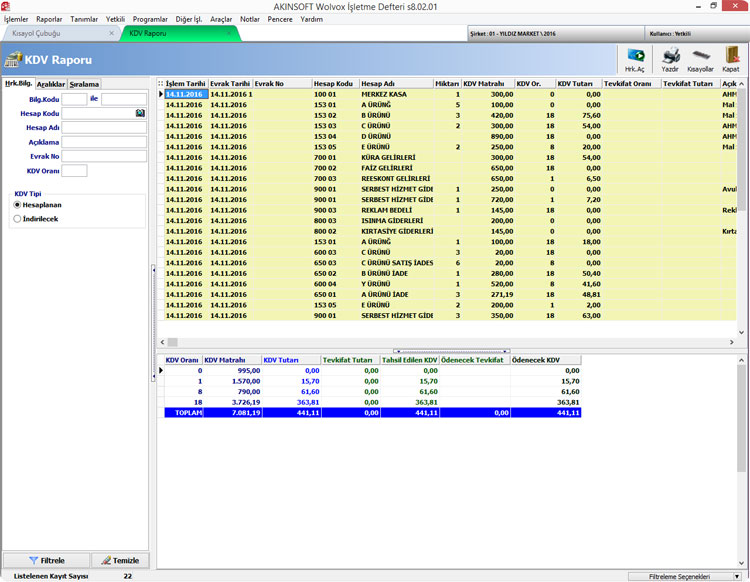Image resolution: width=750 pixels, height=582 pixels.
Task: Switch to the Sıralama tab
Action: point(84,84)
